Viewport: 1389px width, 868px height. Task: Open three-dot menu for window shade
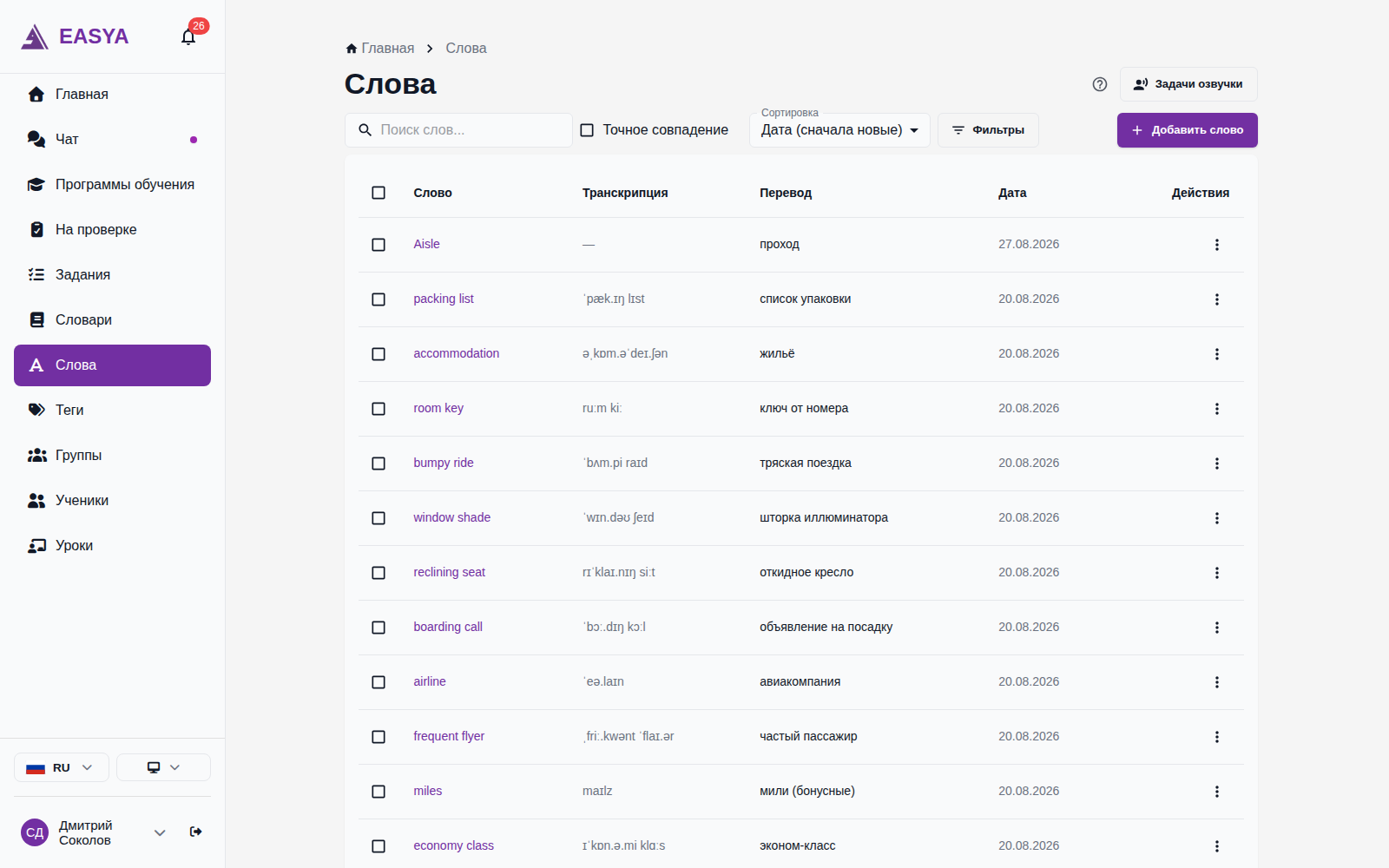(x=1217, y=518)
